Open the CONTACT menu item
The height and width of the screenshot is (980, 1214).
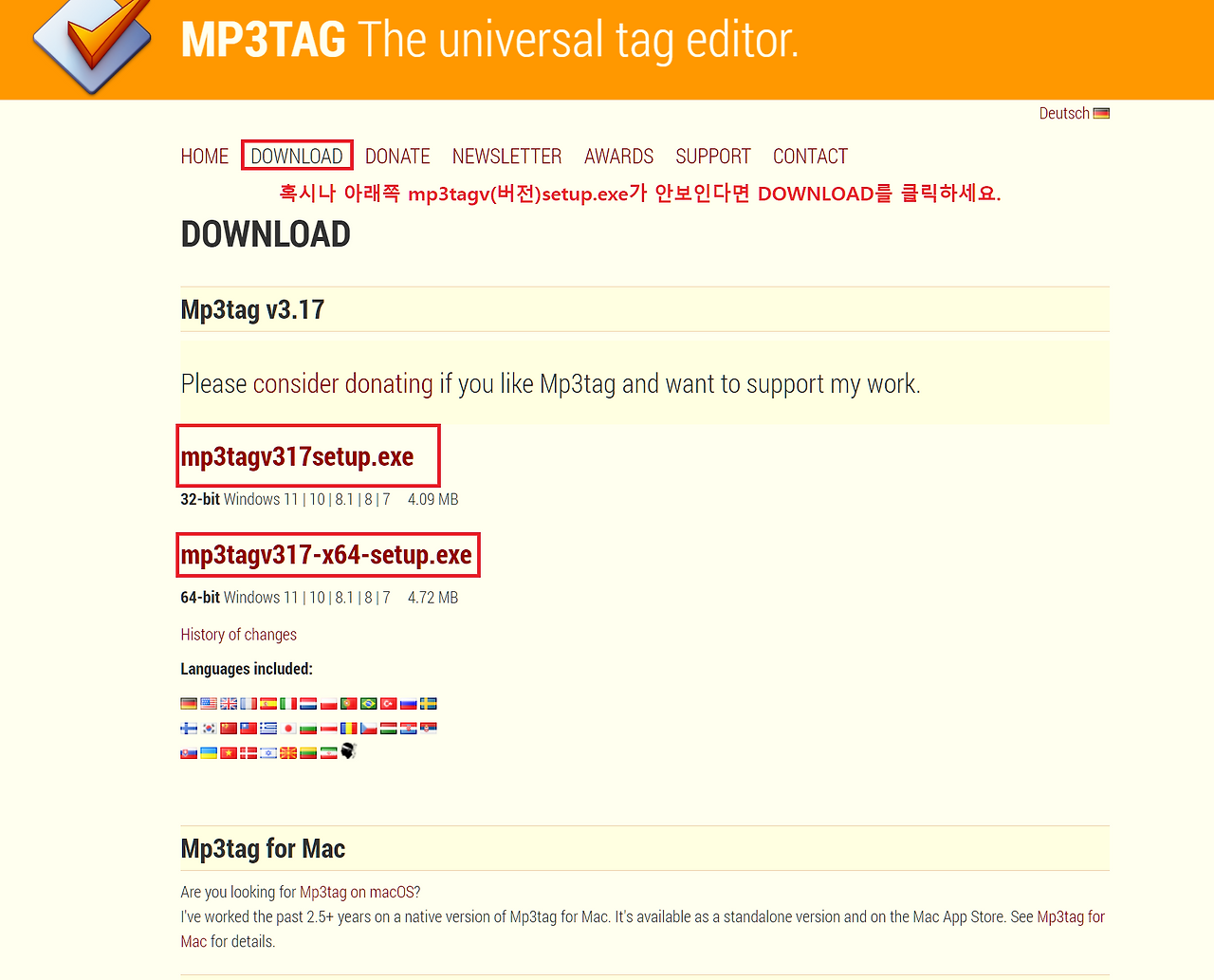click(810, 156)
